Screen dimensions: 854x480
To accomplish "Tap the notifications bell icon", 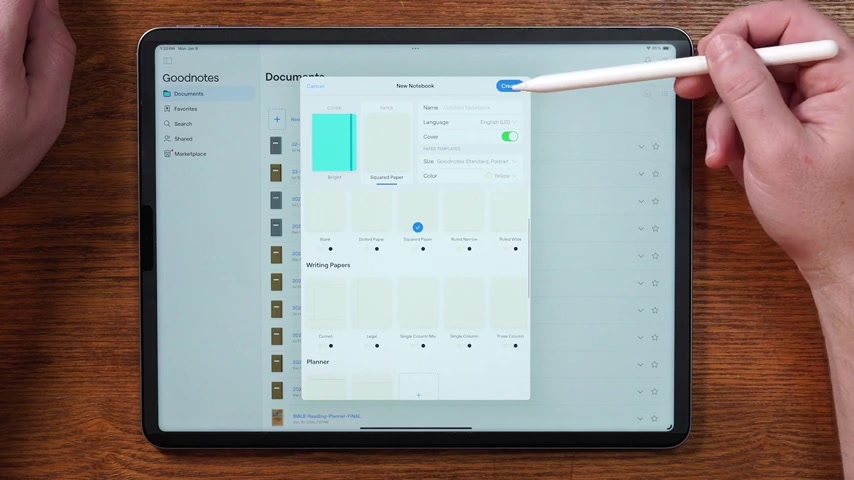I will (x=648, y=60).
